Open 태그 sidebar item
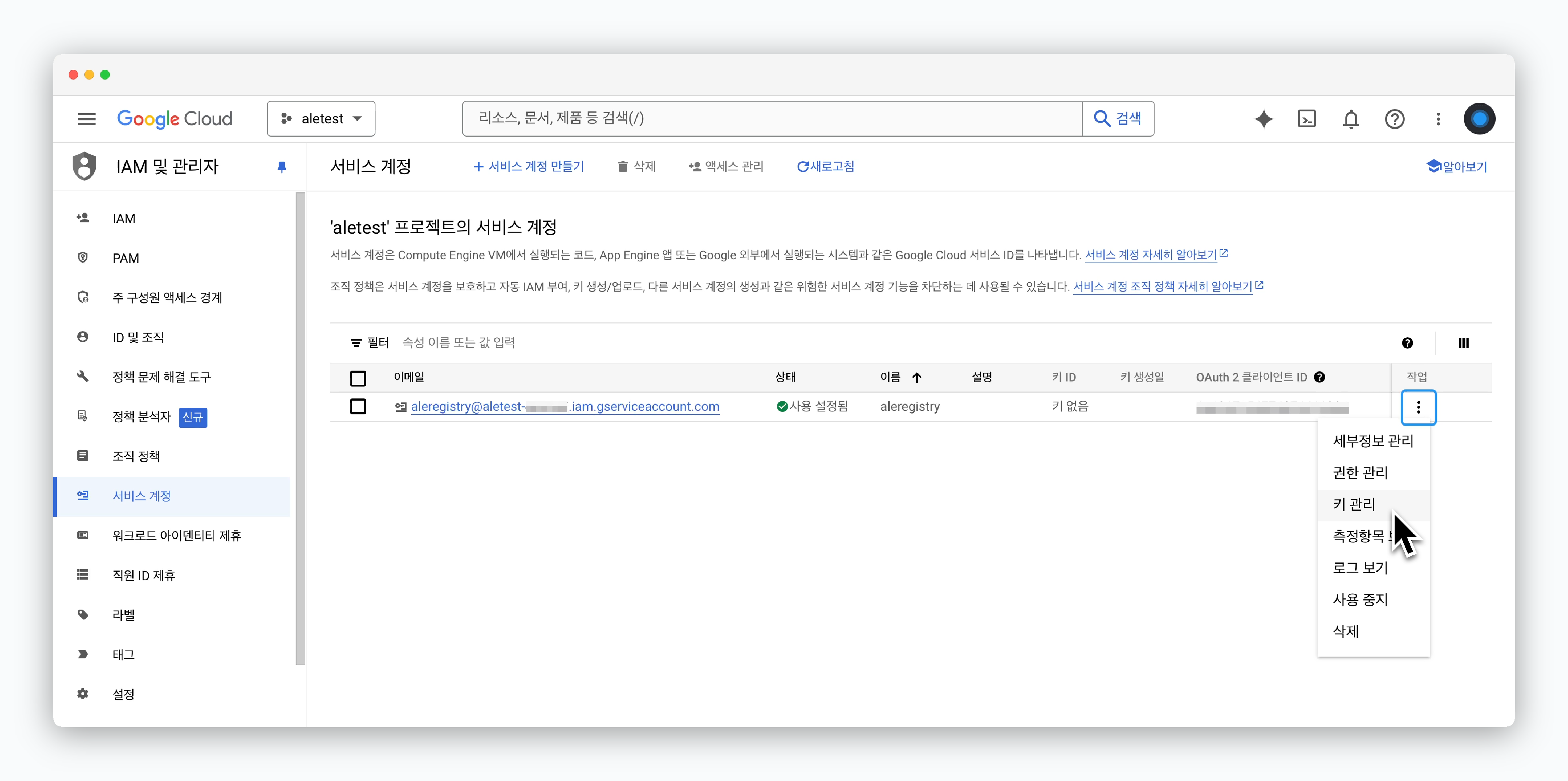The height and width of the screenshot is (781, 1568). pyautogui.click(x=172, y=654)
